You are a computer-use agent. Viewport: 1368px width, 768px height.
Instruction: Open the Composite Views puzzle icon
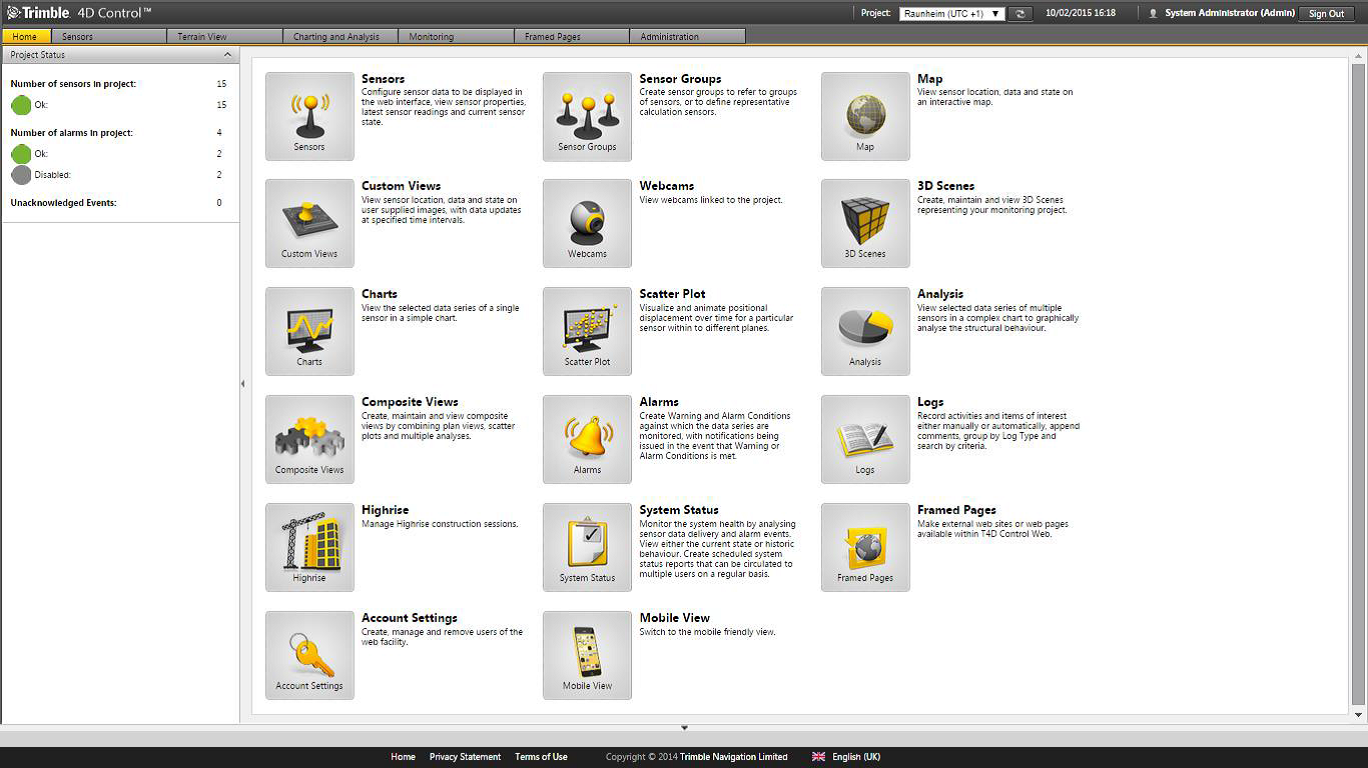click(x=309, y=439)
